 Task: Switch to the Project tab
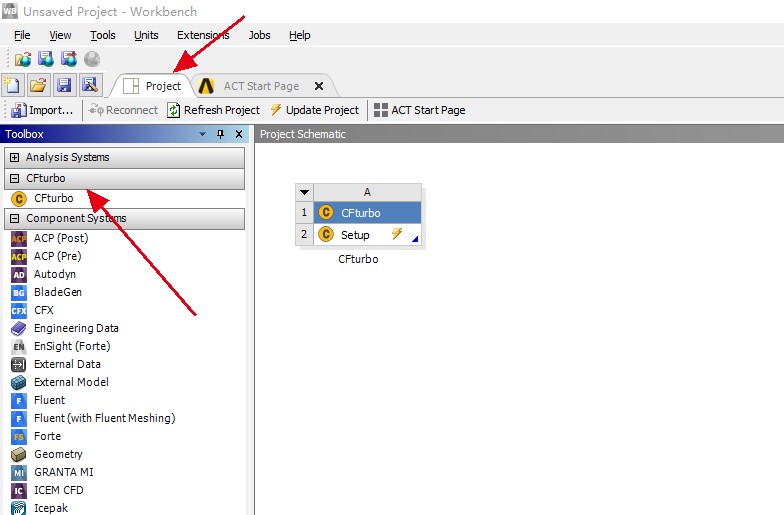[152, 86]
